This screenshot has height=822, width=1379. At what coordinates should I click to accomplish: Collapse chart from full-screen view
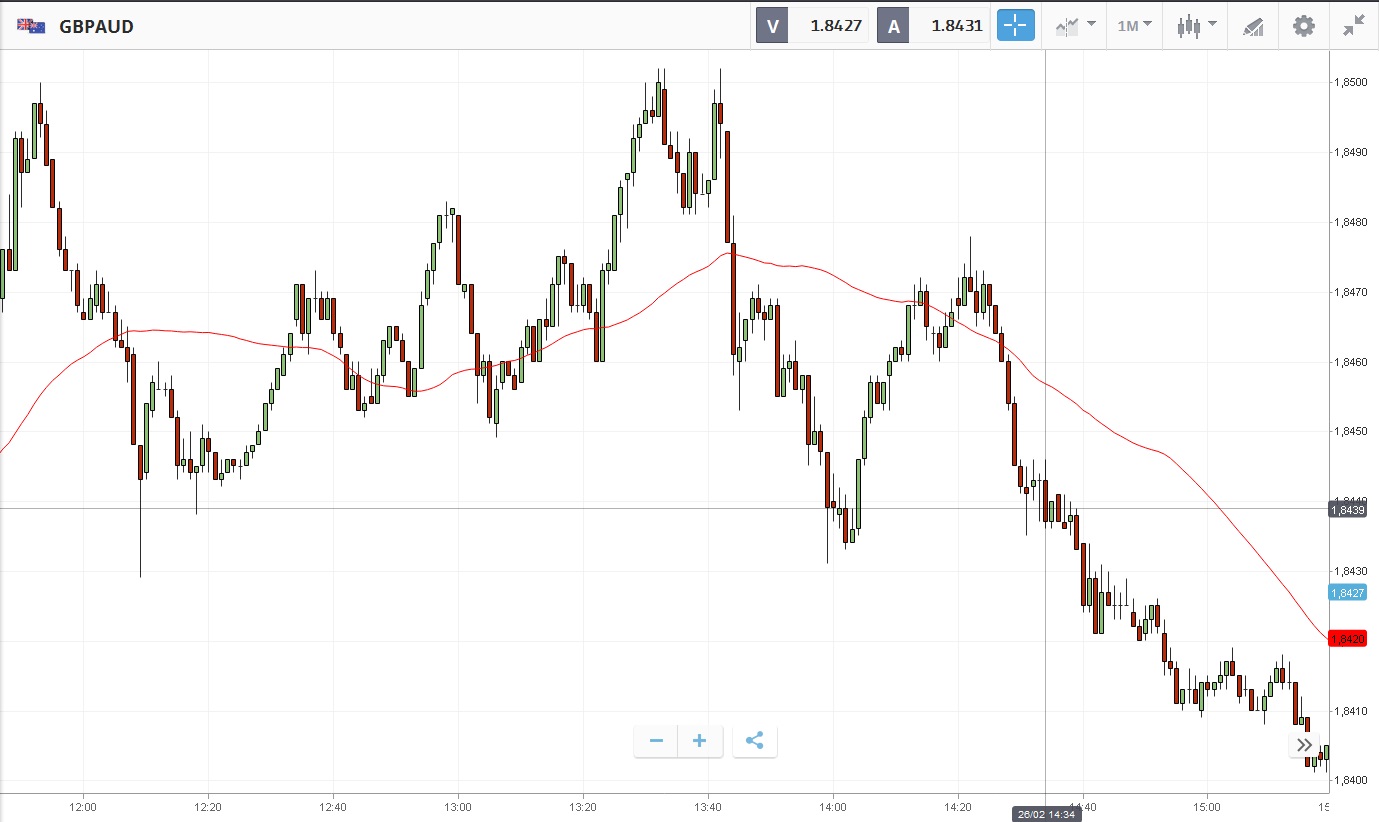pos(1354,26)
